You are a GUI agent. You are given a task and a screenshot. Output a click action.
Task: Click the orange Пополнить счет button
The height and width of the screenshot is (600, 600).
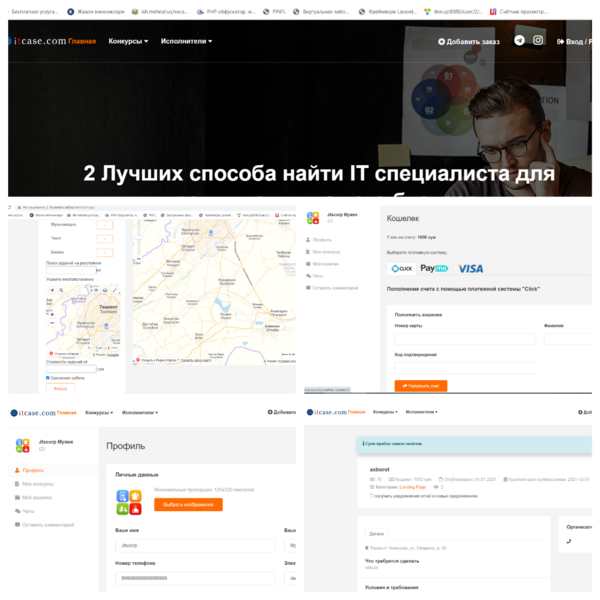[421, 386]
